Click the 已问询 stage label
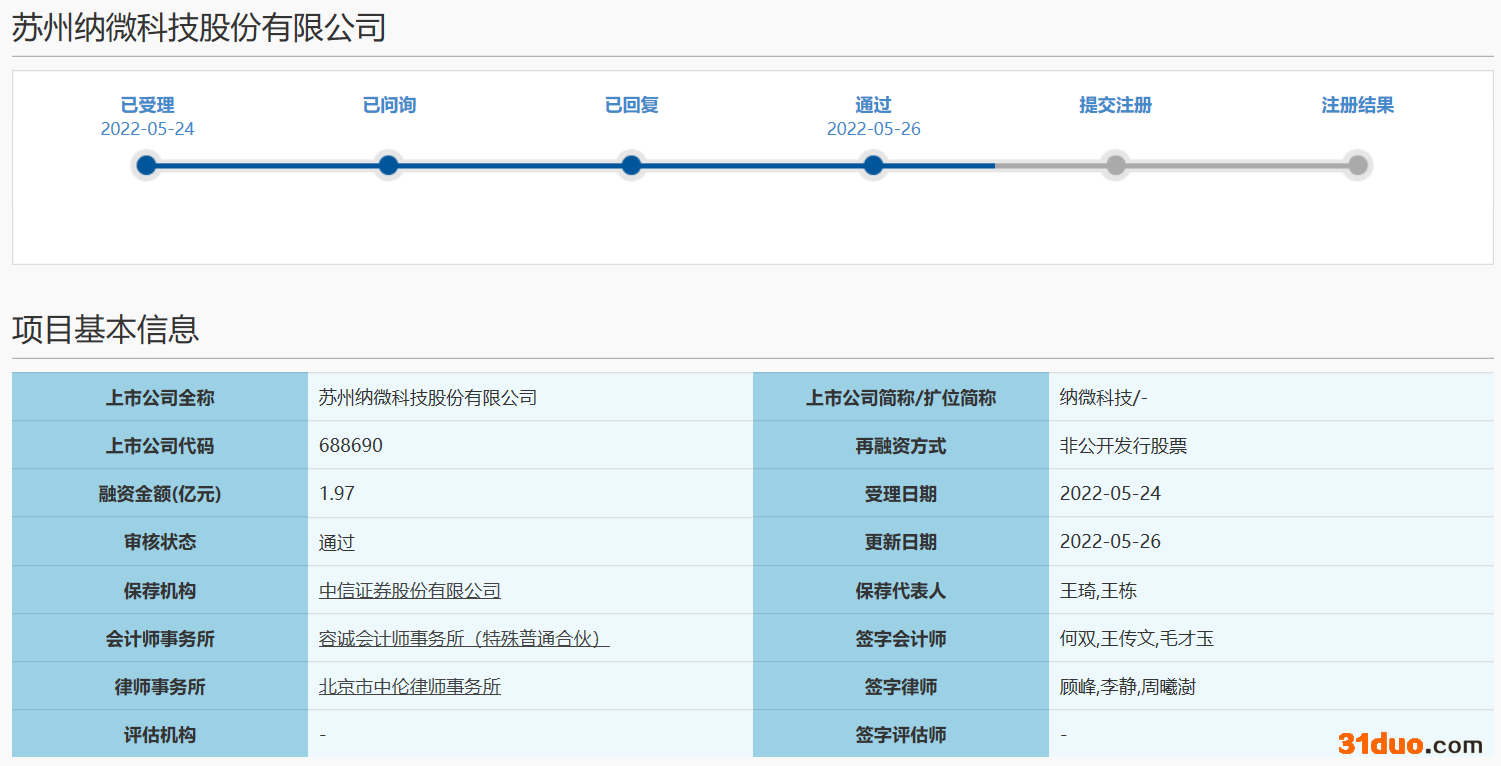This screenshot has width=1501, height=766. pos(389,105)
